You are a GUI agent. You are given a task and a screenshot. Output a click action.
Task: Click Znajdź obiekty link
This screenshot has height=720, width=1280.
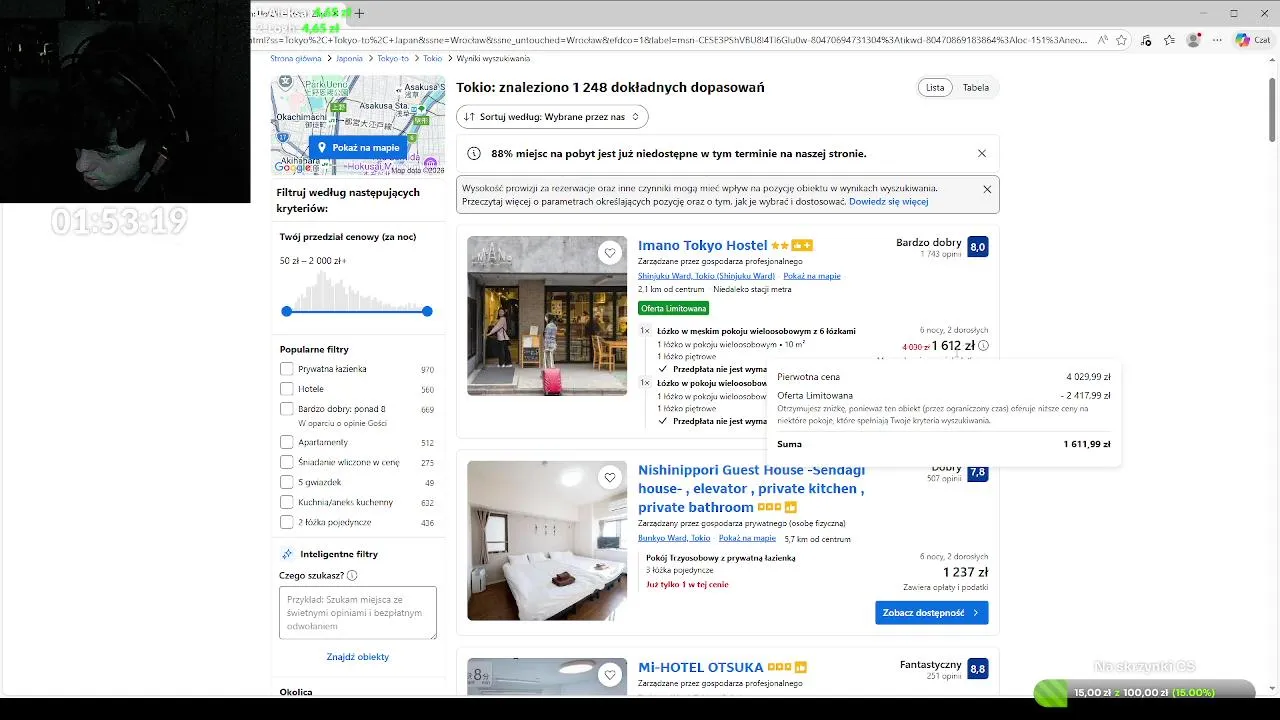357,657
